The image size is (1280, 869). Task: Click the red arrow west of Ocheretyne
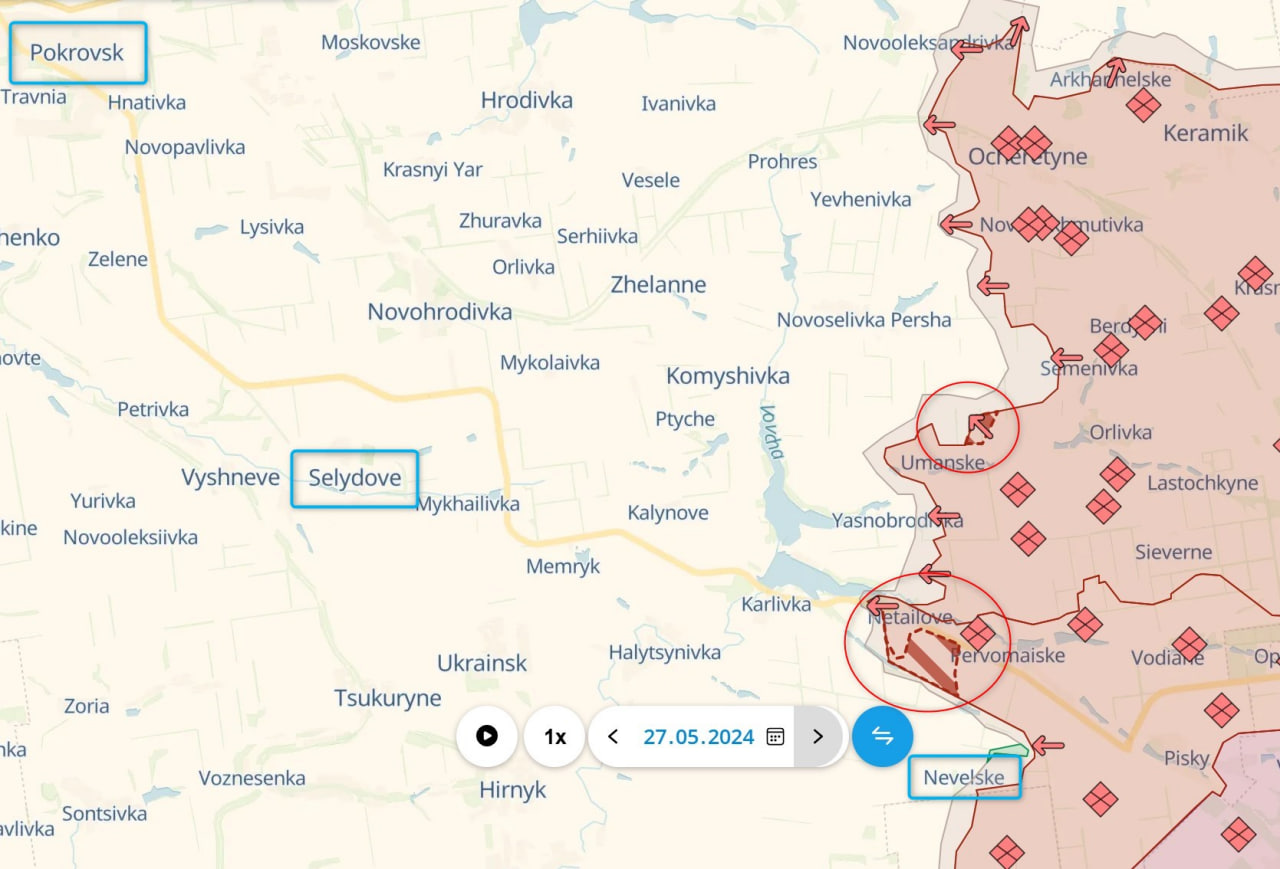pos(939,125)
